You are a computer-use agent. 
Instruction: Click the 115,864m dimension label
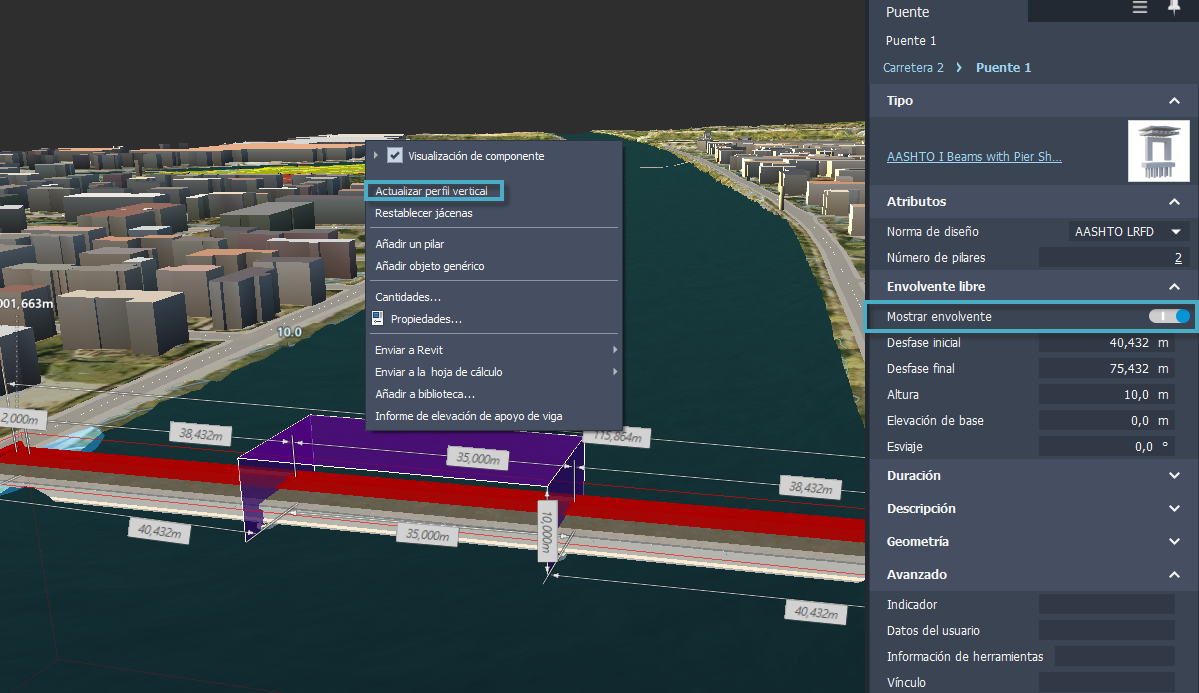[617, 437]
